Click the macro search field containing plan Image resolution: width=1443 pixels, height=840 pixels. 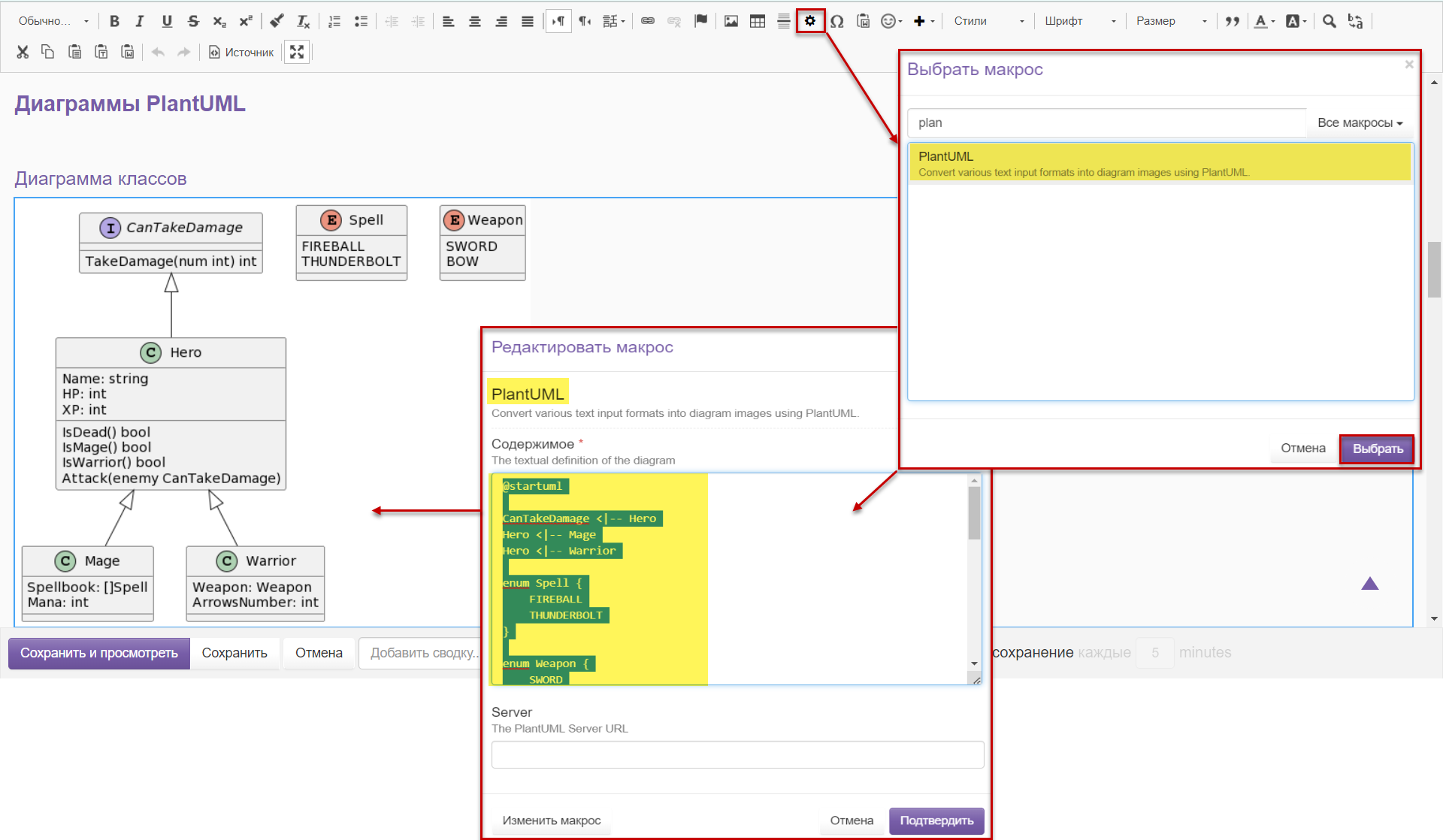click(x=1107, y=122)
